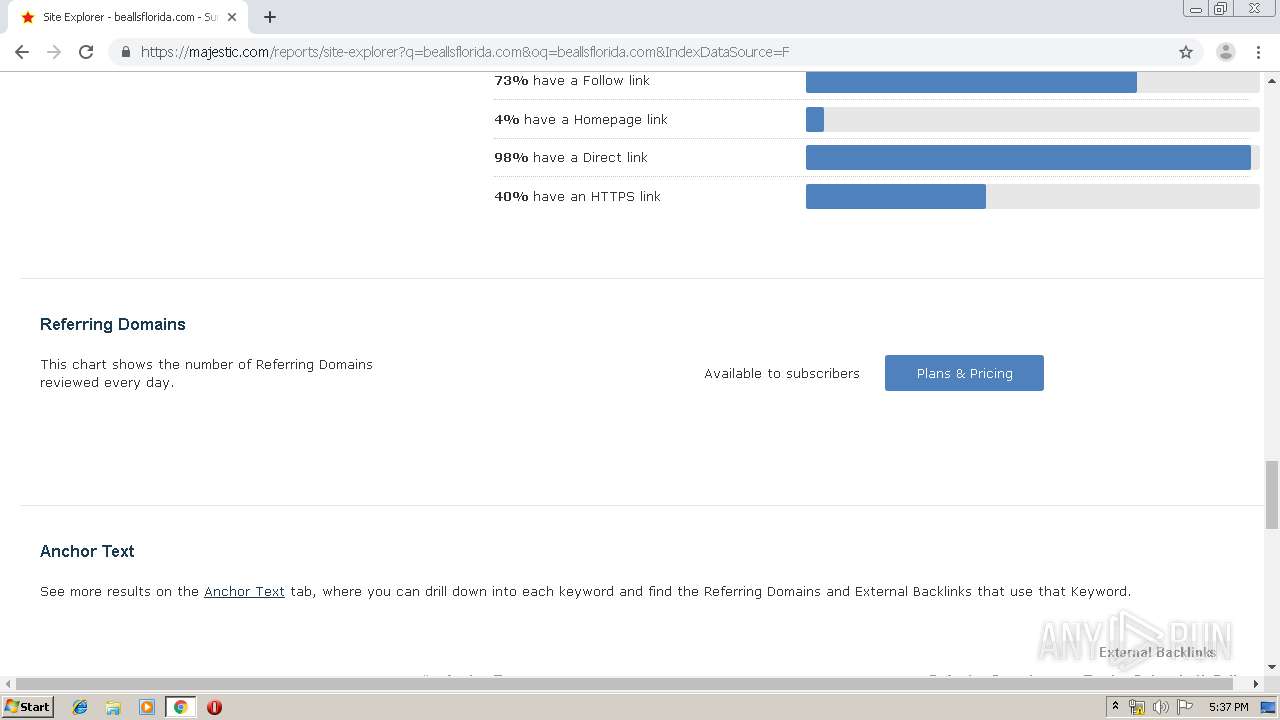The width and height of the screenshot is (1280, 720).
Task: Show hidden system tray icons
Action: 1116,707
